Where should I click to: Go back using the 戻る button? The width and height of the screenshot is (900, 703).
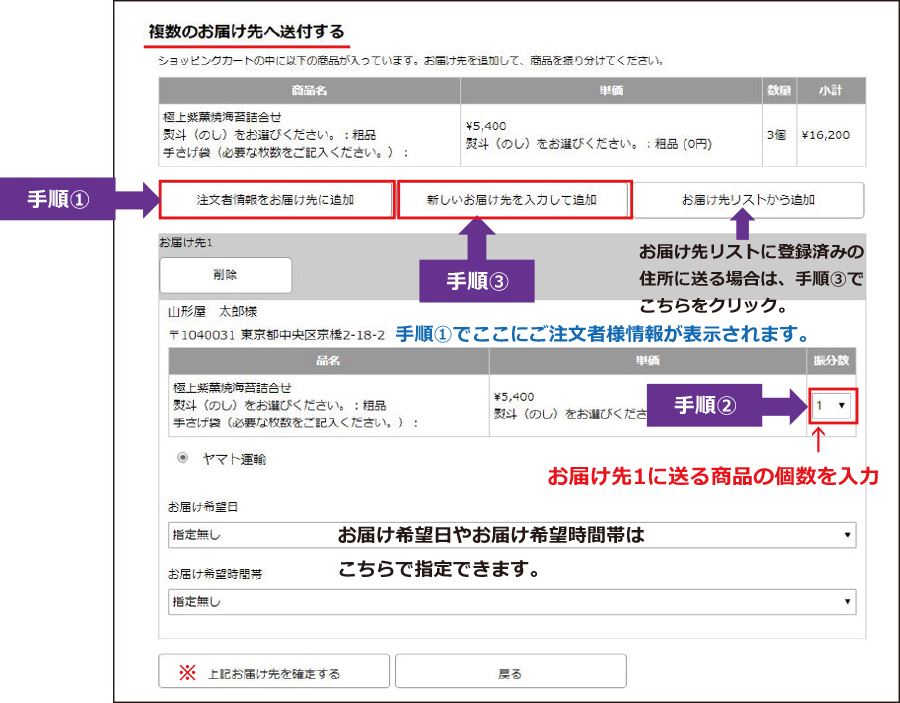point(510,673)
